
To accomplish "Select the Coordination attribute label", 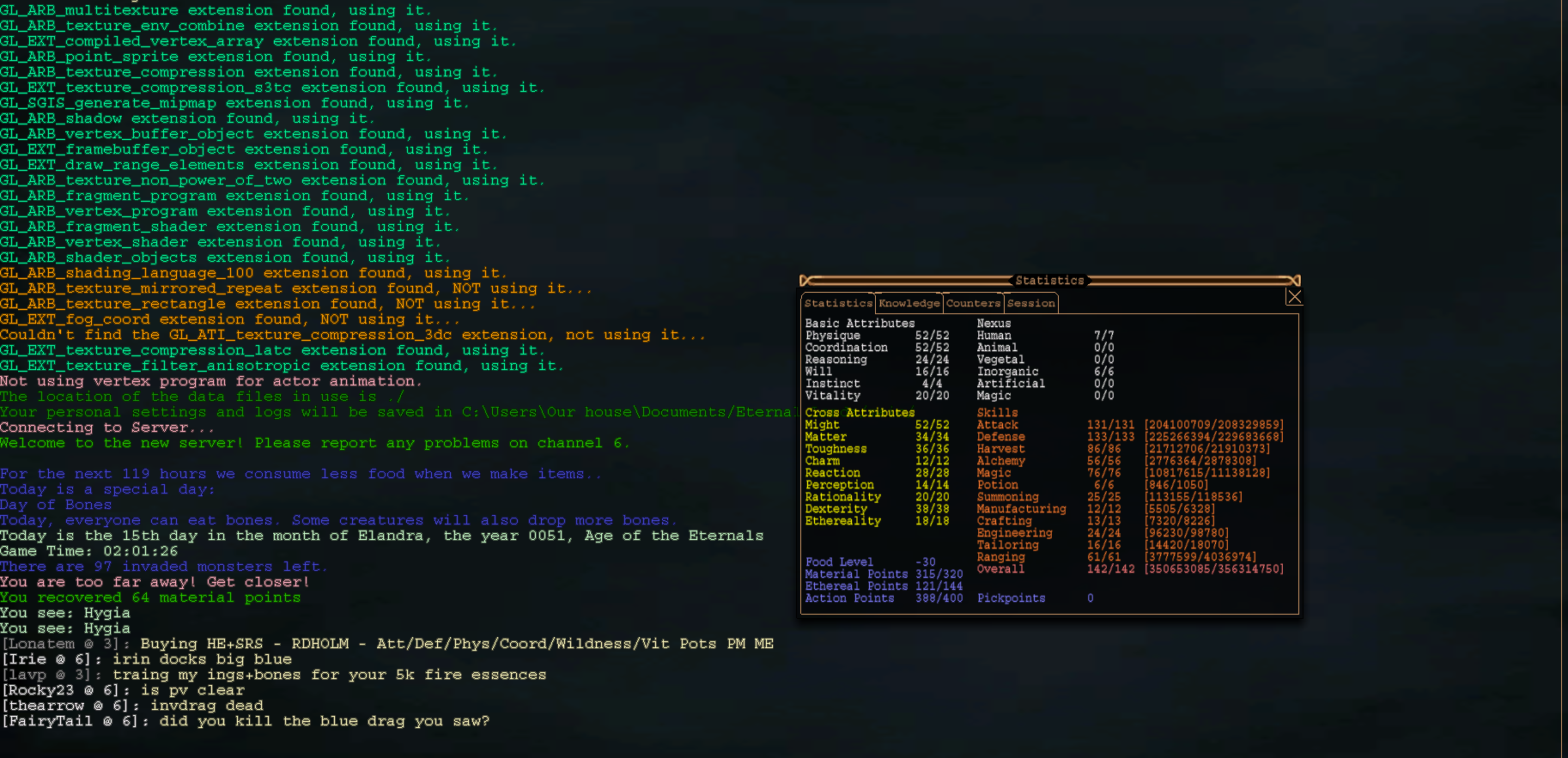I will coord(846,348).
